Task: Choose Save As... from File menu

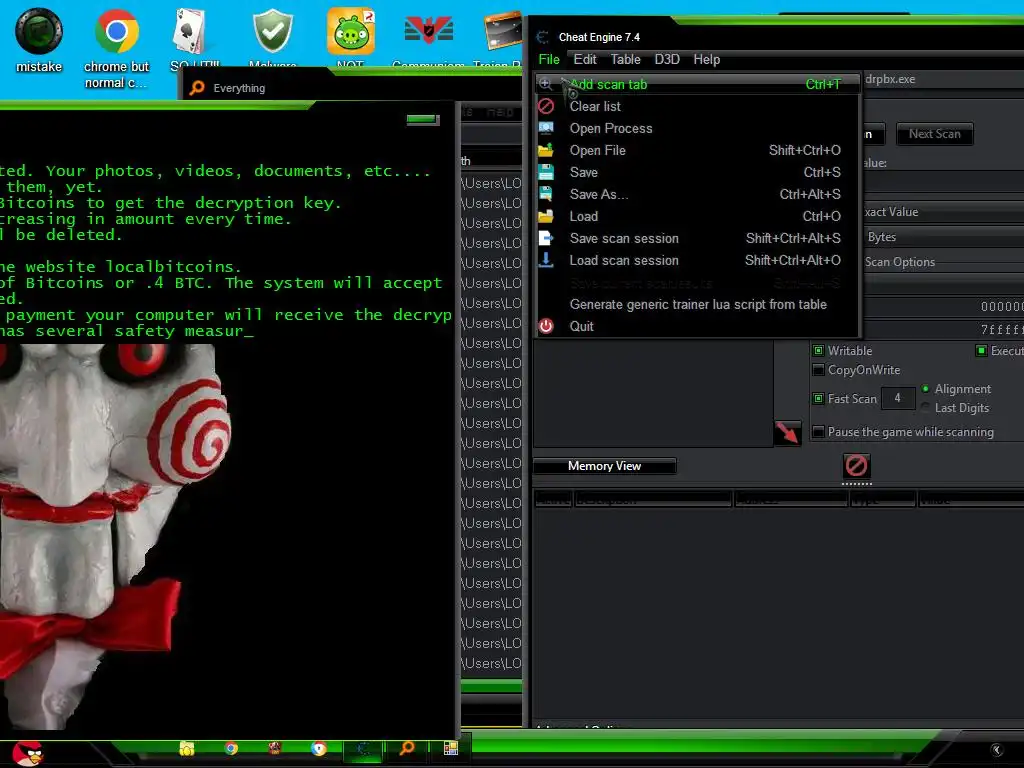Action: 697,195
